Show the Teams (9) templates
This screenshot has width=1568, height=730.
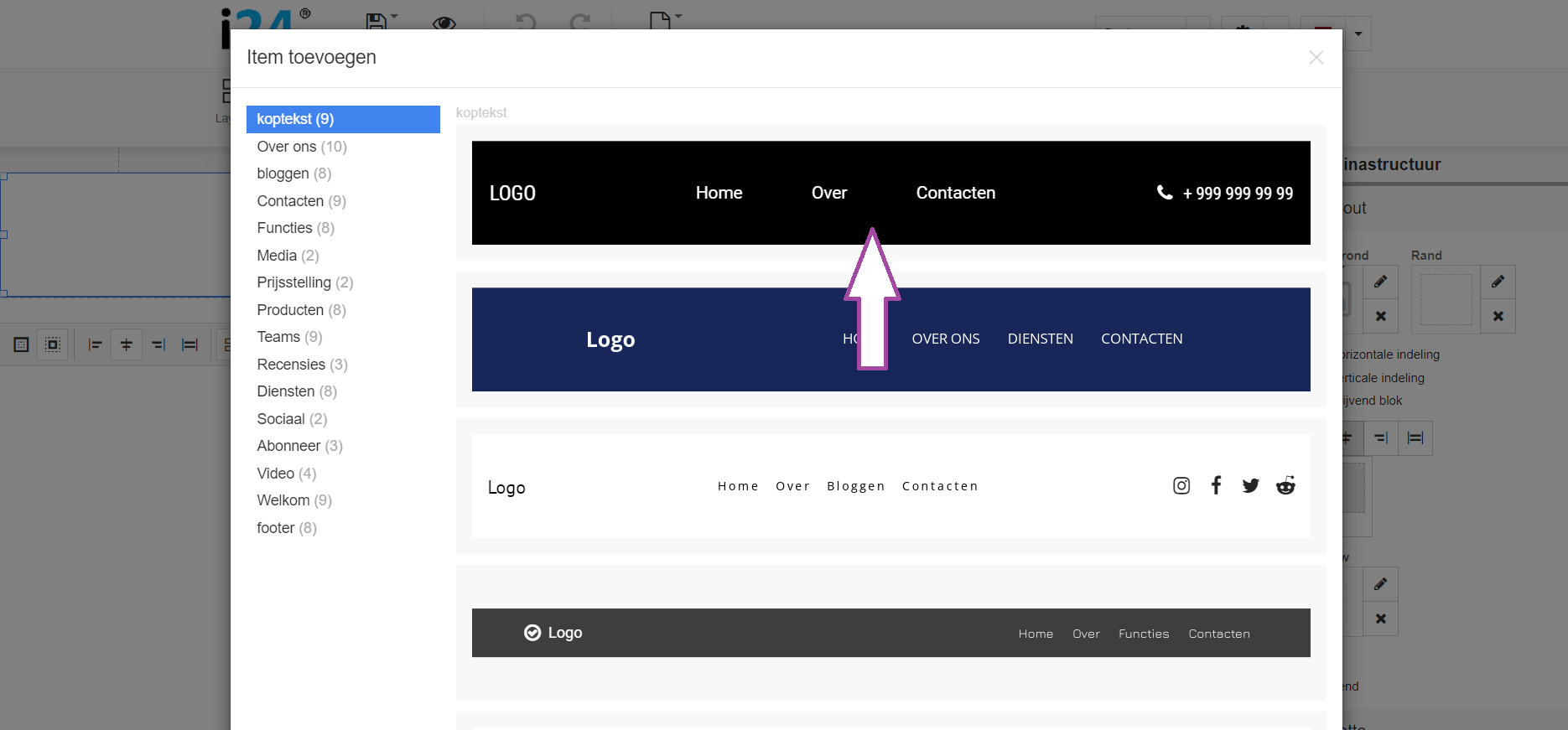click(290, 337)
